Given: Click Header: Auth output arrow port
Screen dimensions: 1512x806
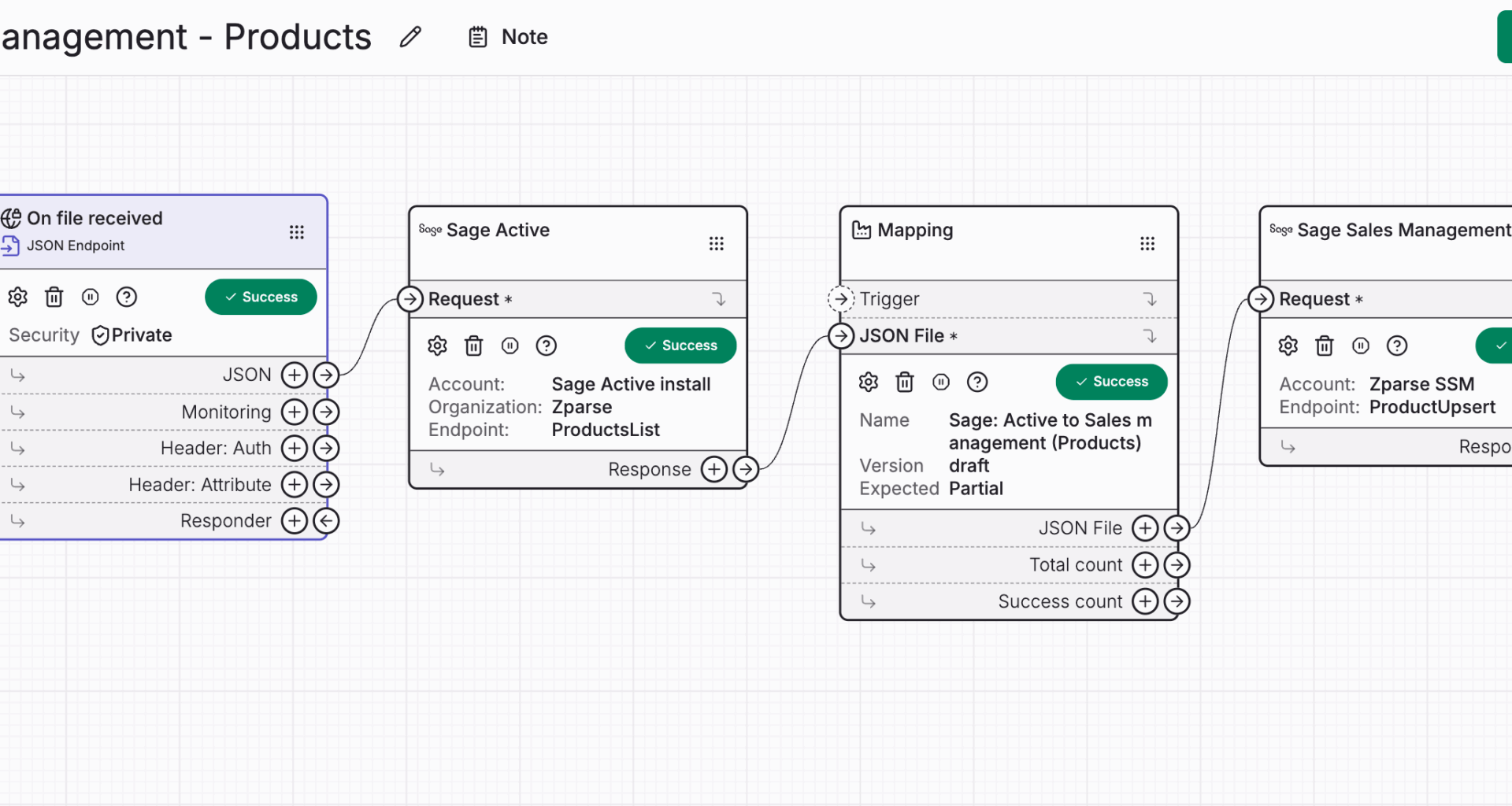Looking at the screenshot, I should (326, 448).
